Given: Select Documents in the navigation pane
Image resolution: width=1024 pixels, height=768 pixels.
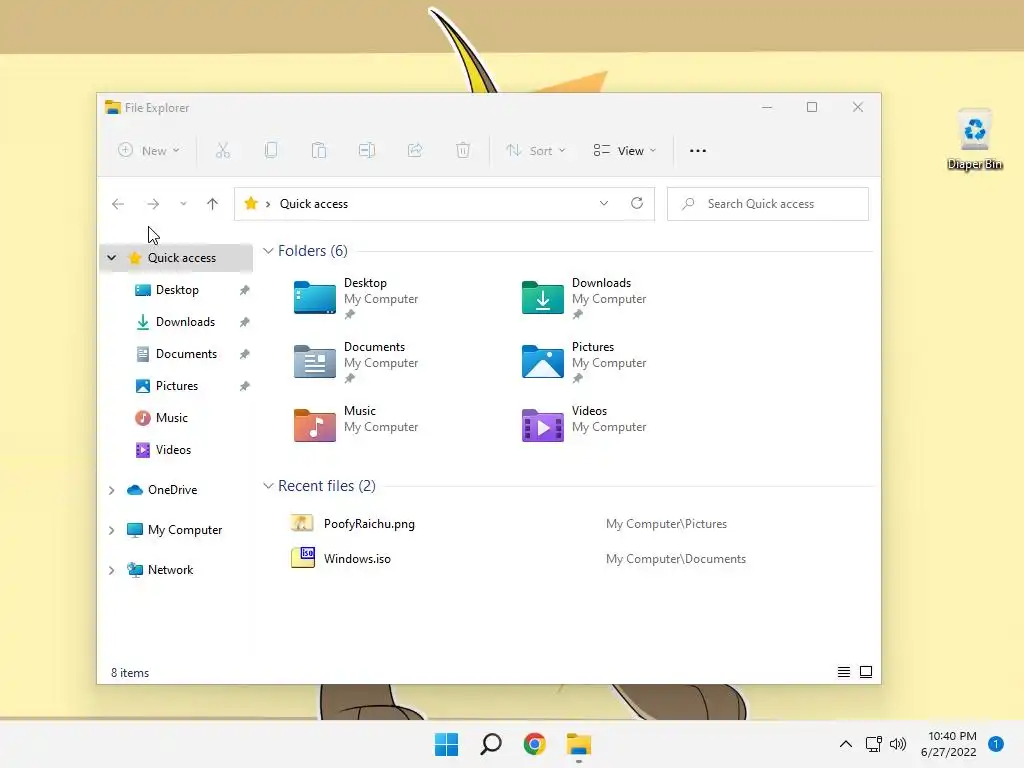Looking at the screenshot, I should (185, 354).
